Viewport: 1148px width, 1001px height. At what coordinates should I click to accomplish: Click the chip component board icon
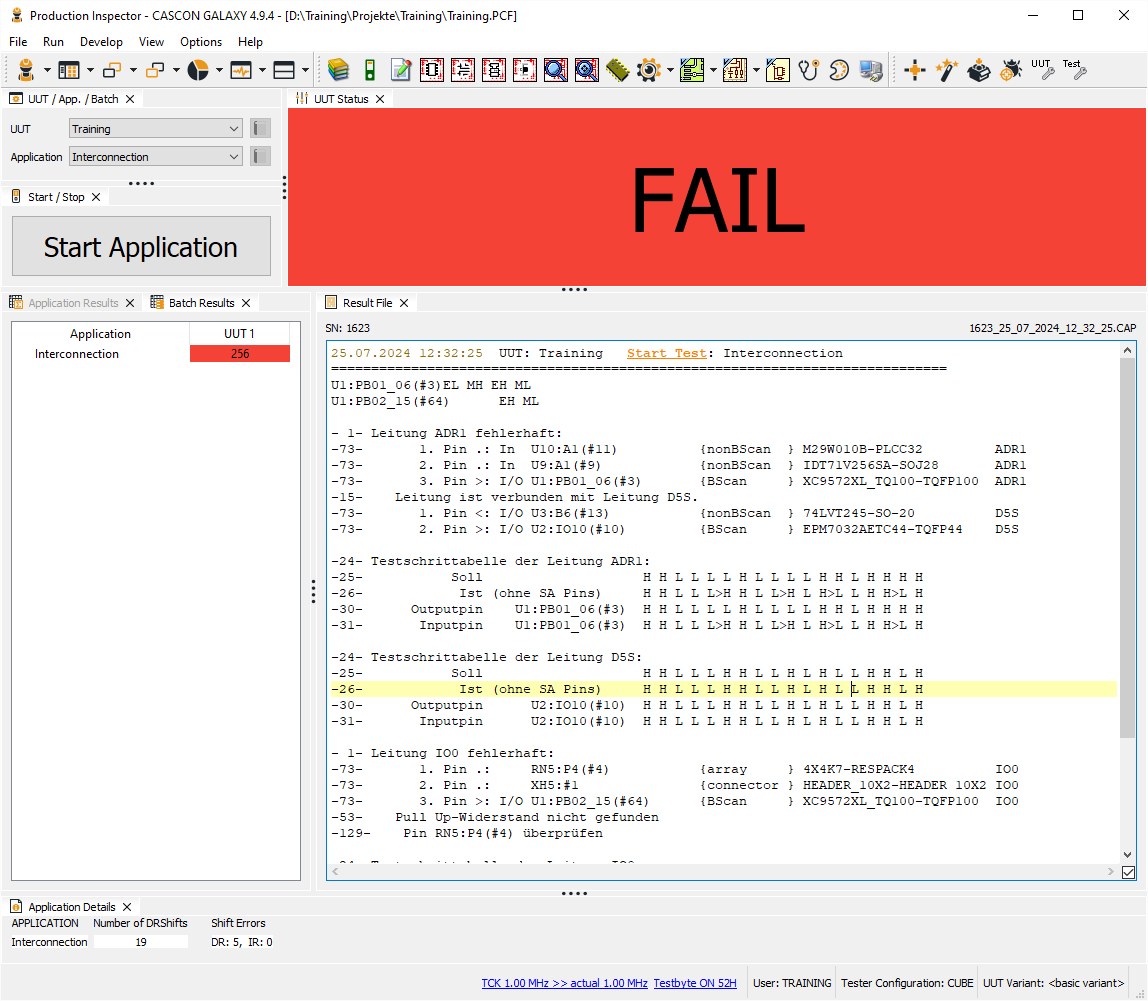tap(431, 70)
